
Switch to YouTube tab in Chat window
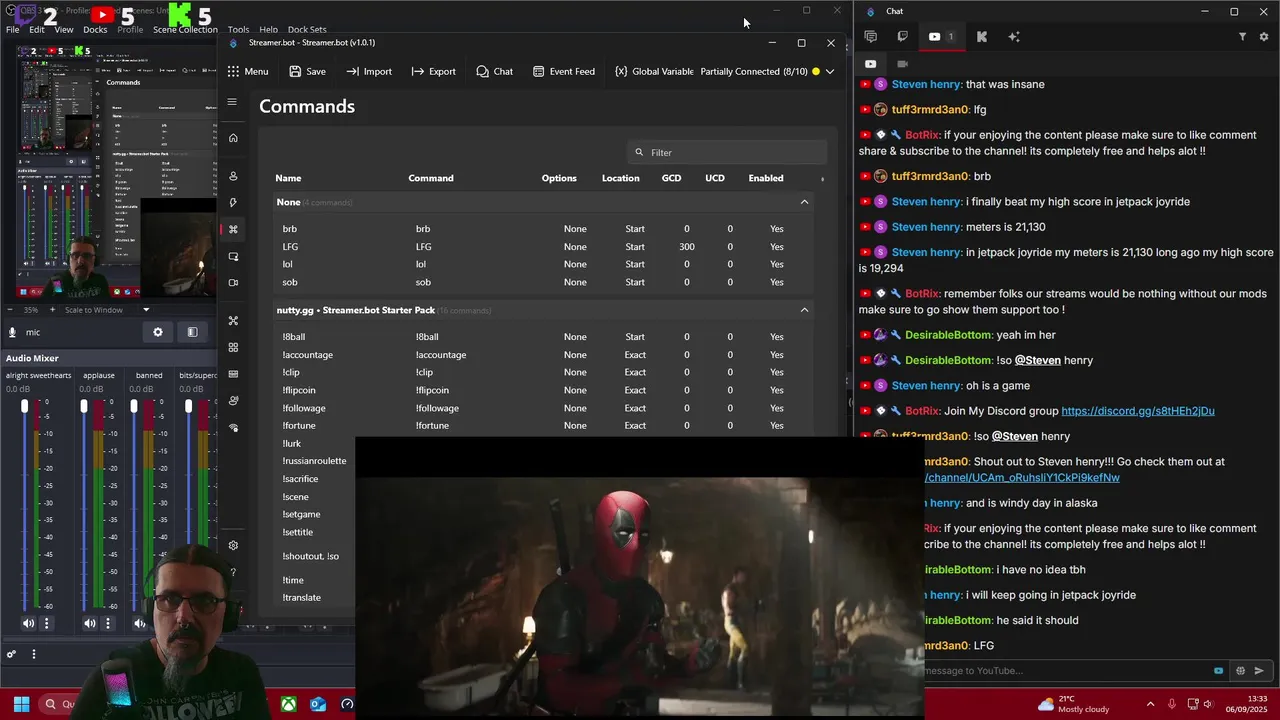click(x=940, y=37)
